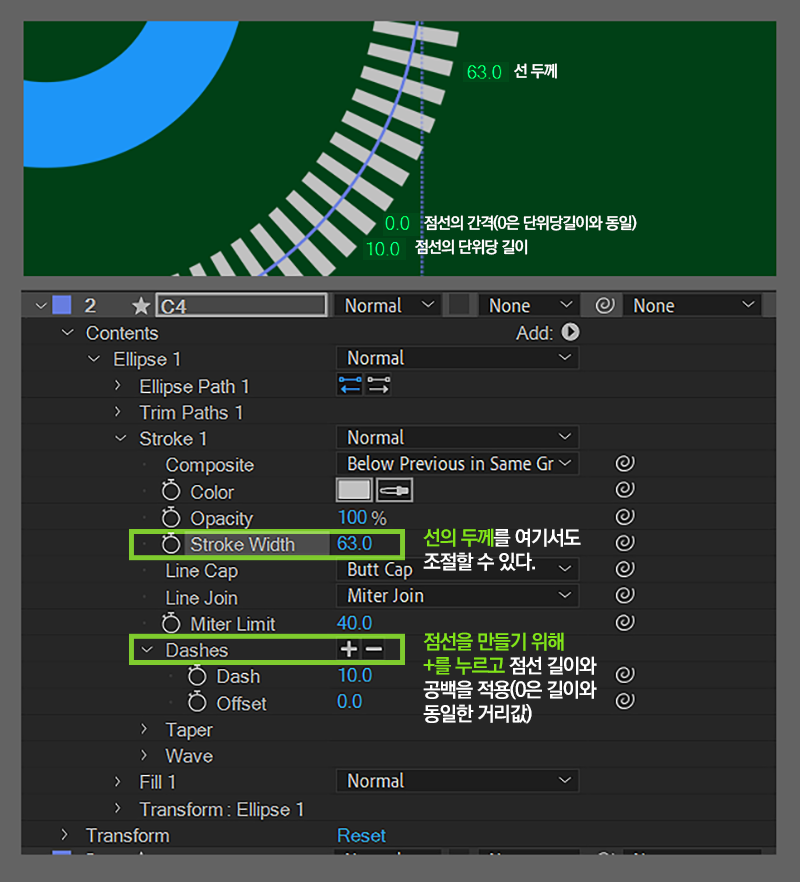Collapse the Contents group
This screenshot has height=882, width=800.
pos(68,332)
